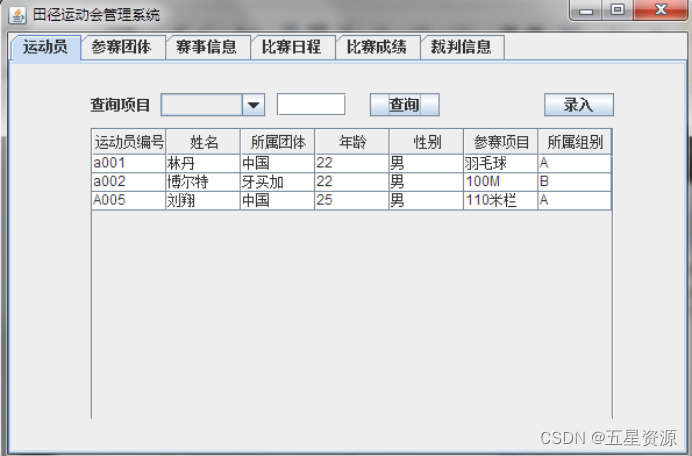692x456 pixels.
Task: Select the 中国 cell in 林丹's row
Action: tap(278, 163)
